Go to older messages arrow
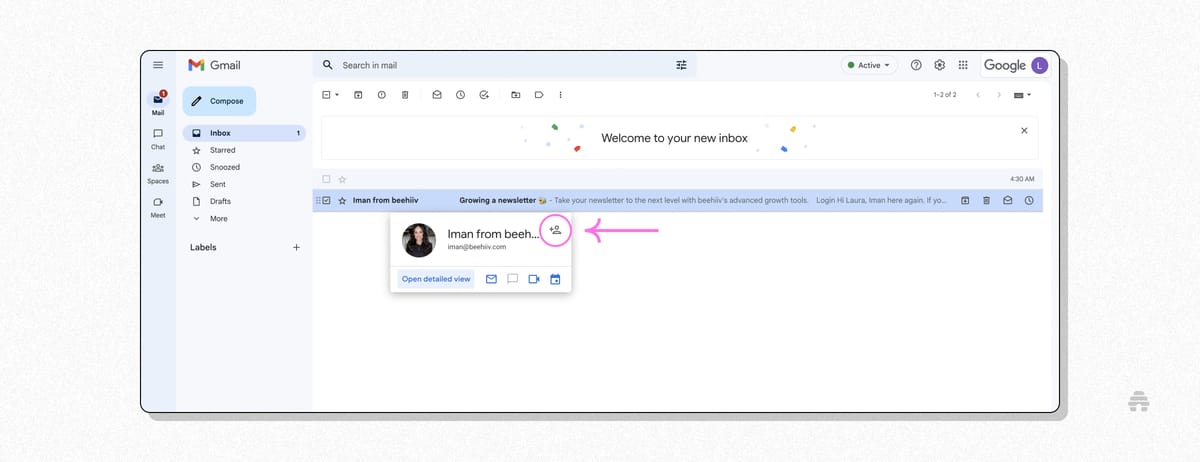This screenshot has height=462, width=1200. tap(999, 95)
